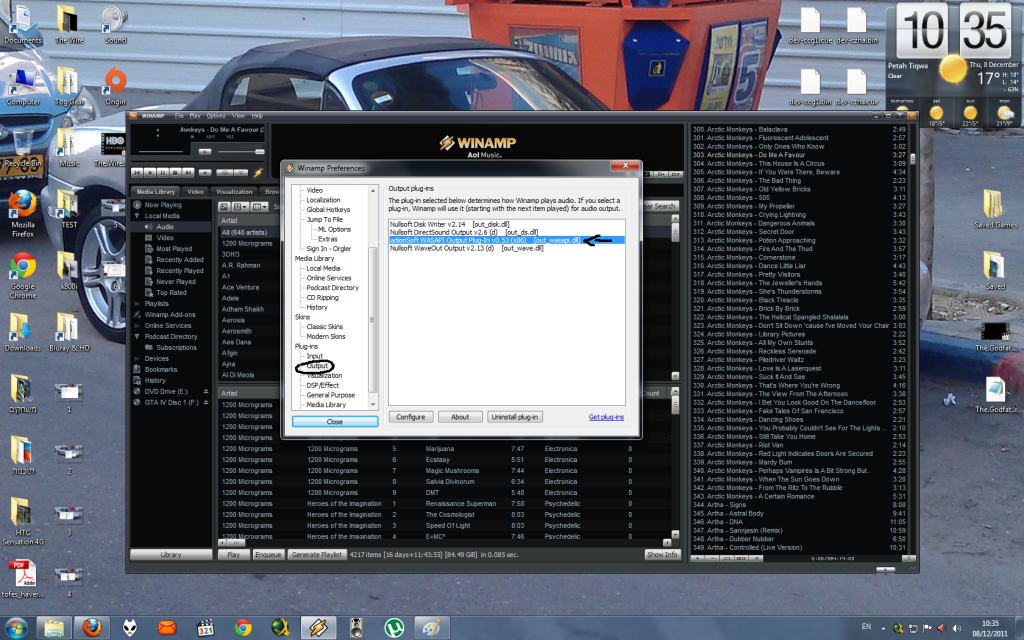Collapse the Local Media tree node
1024x640 pixels.
point(137,216)
